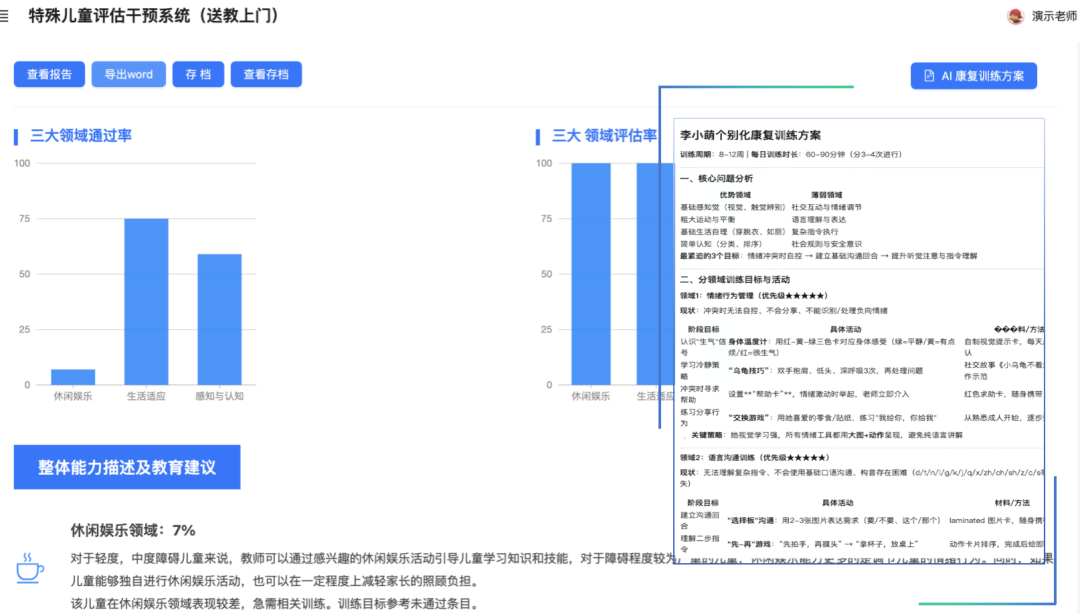Click the 整体能力描述及教育建议 banner
1080x614 pixels.
tap(127, 467)
